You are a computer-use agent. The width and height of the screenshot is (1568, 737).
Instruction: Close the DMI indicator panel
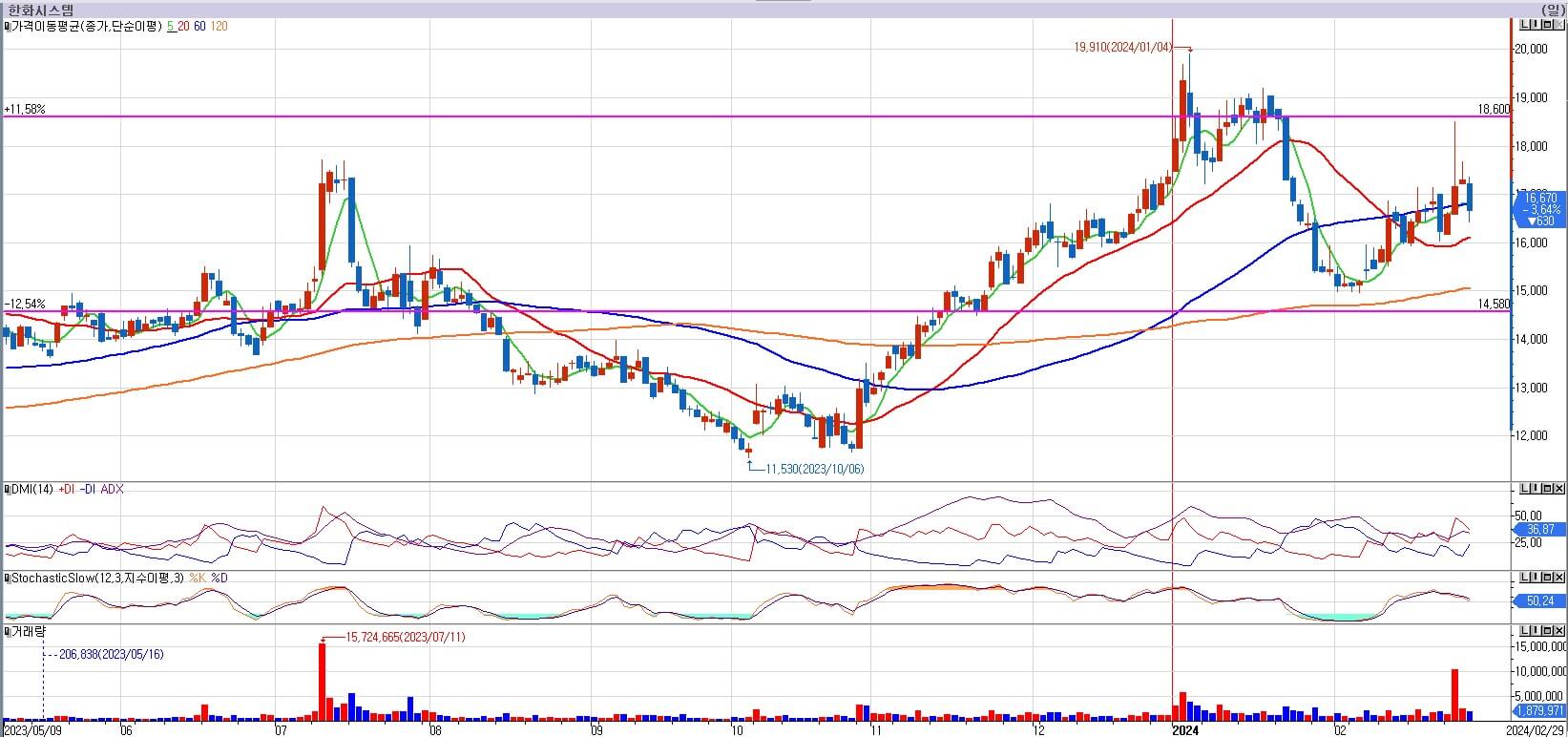click(x=1559, y=490)
